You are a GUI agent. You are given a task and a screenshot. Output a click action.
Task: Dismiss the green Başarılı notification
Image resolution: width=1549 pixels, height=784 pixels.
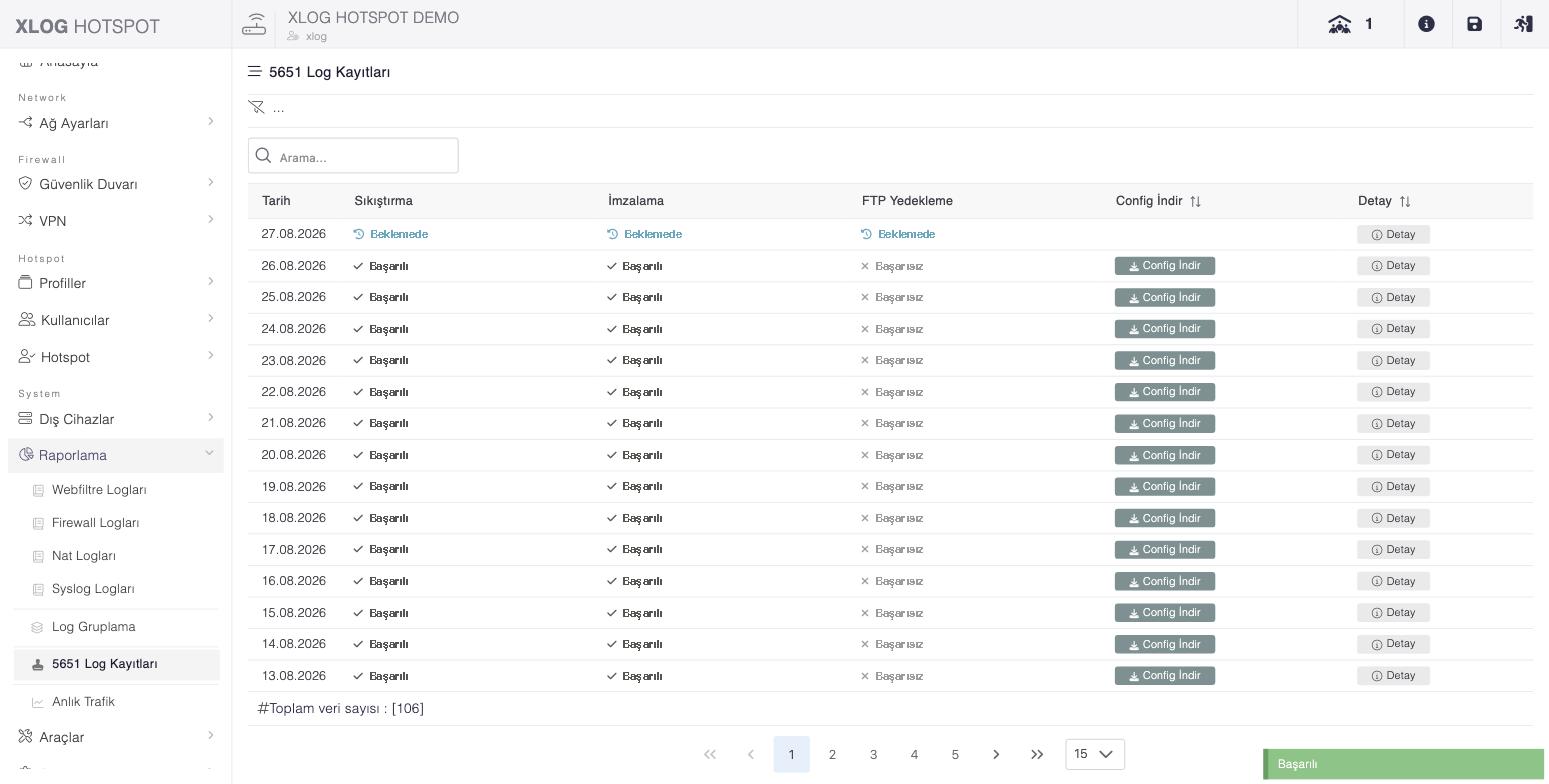[1404, 764]
